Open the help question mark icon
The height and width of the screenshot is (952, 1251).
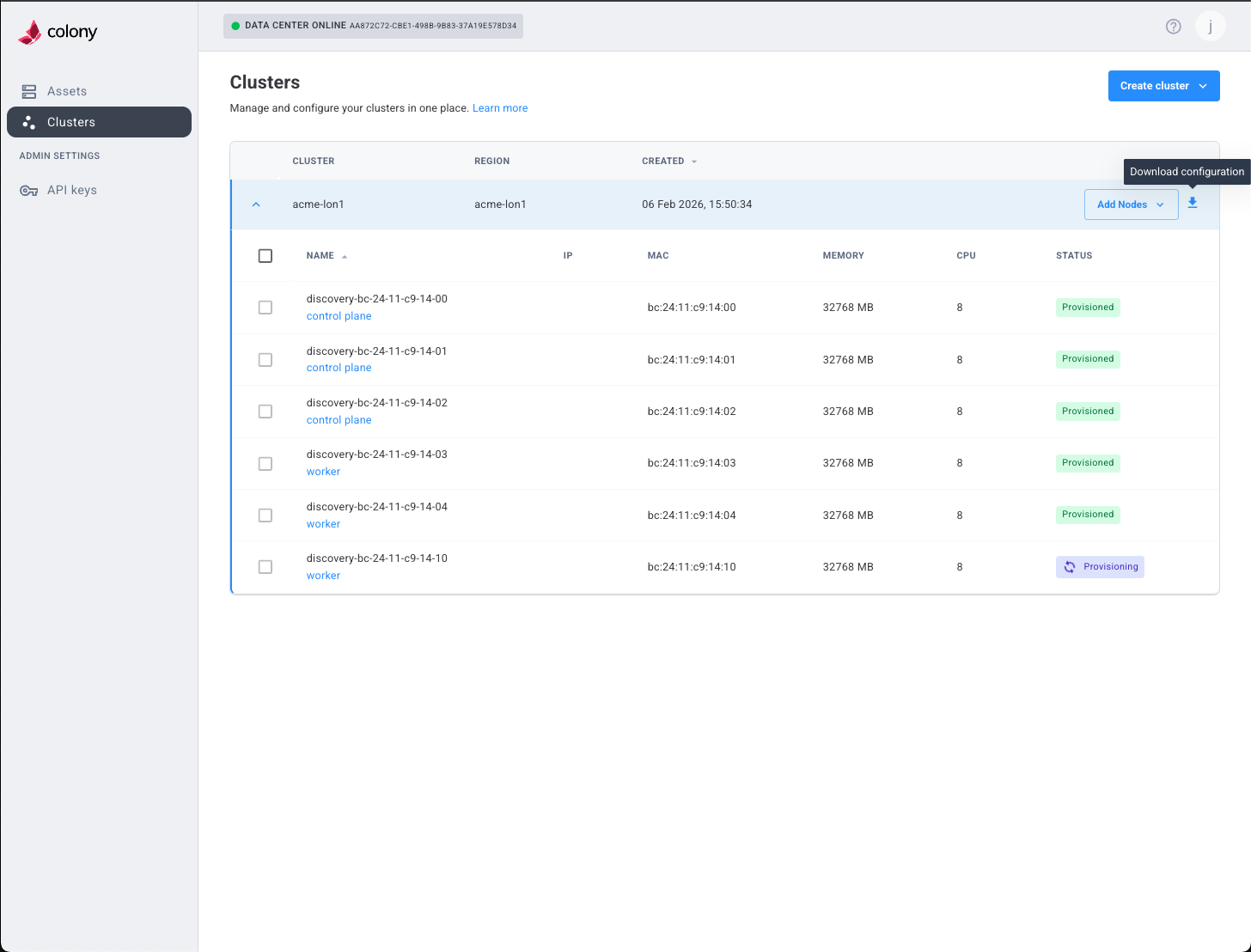[1173, 26]
